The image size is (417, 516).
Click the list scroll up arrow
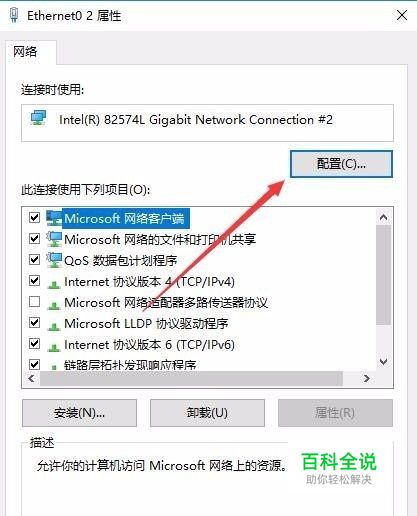point(383,217)
